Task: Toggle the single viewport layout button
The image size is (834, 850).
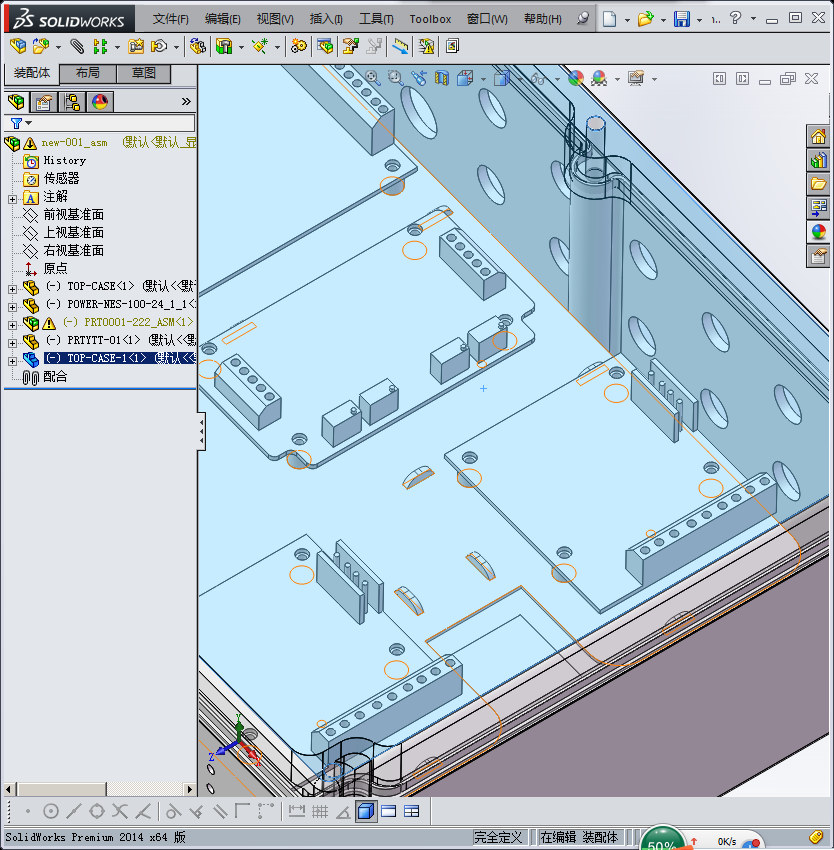Action: 389,811
